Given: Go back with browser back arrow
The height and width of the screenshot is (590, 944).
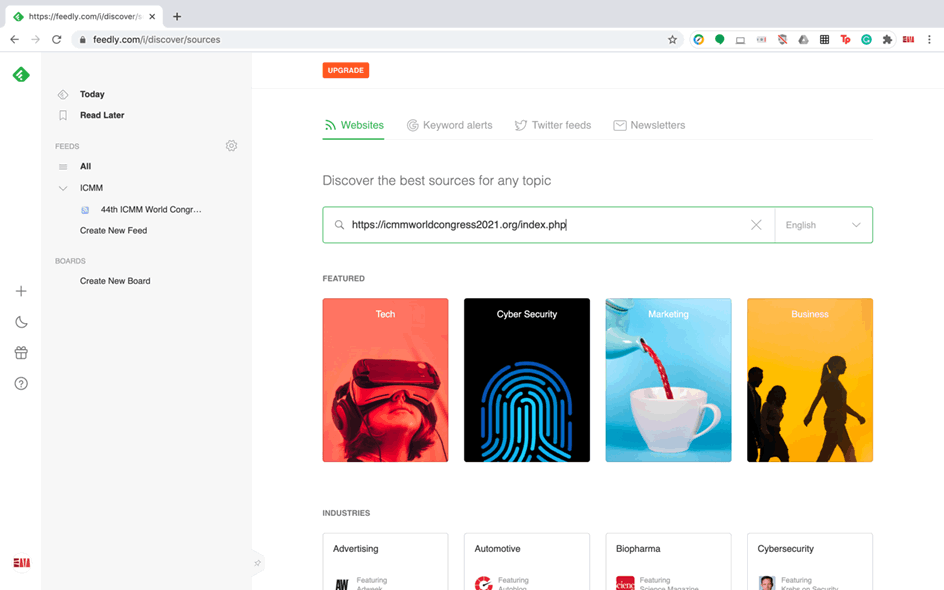Looking at the screenshot, I should (x=14, y=39).
